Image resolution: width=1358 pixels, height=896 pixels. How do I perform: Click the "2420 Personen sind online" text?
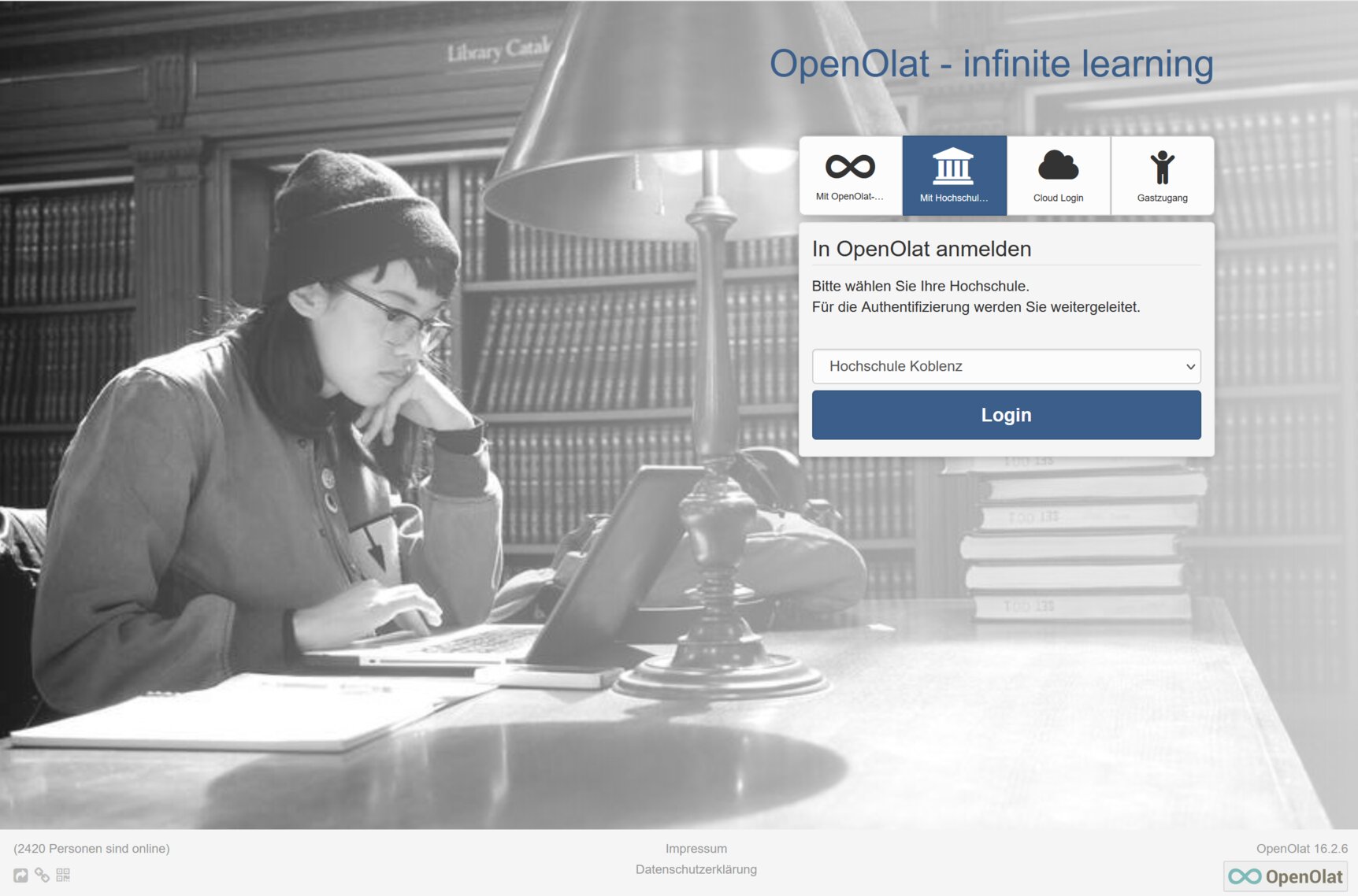(x=91, y=849)
